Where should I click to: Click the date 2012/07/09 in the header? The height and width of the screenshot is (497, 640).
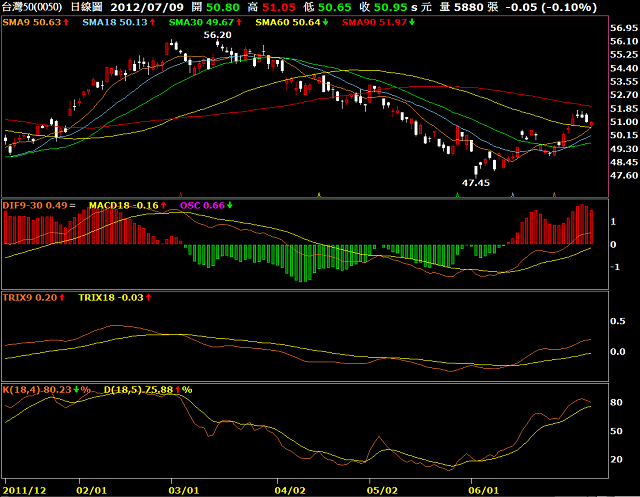(147, 7)
